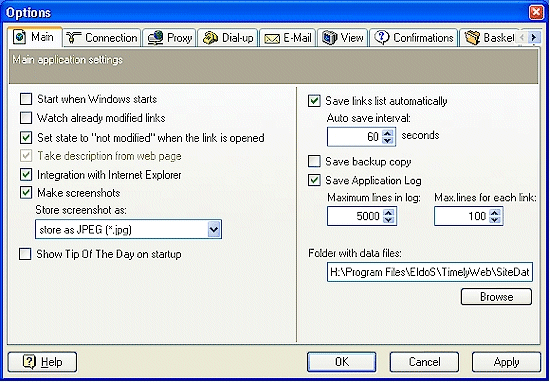Toggle Save Application Log checkbox
550x382 pixels.
pos(314,180)
